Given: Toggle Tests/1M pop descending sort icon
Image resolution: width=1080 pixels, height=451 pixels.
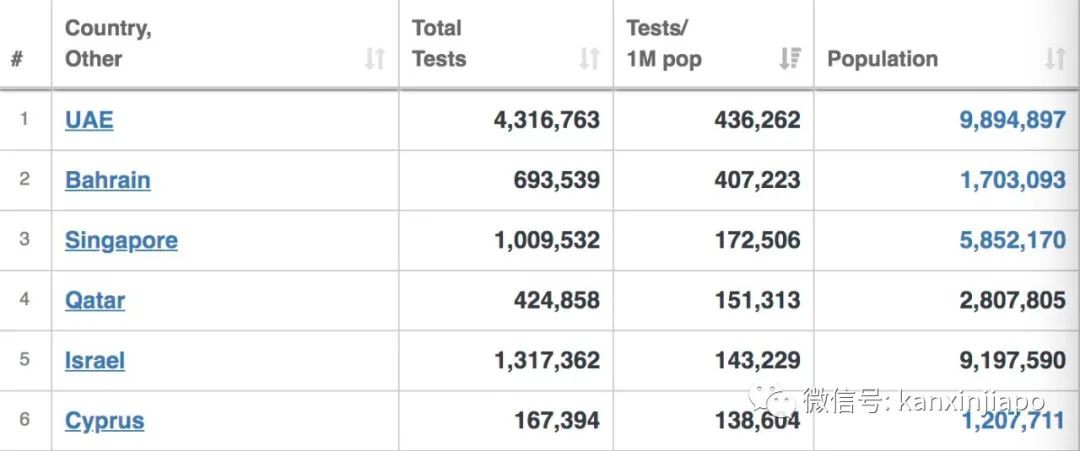Looking at the screenshot, I should (x=790, y=59).
